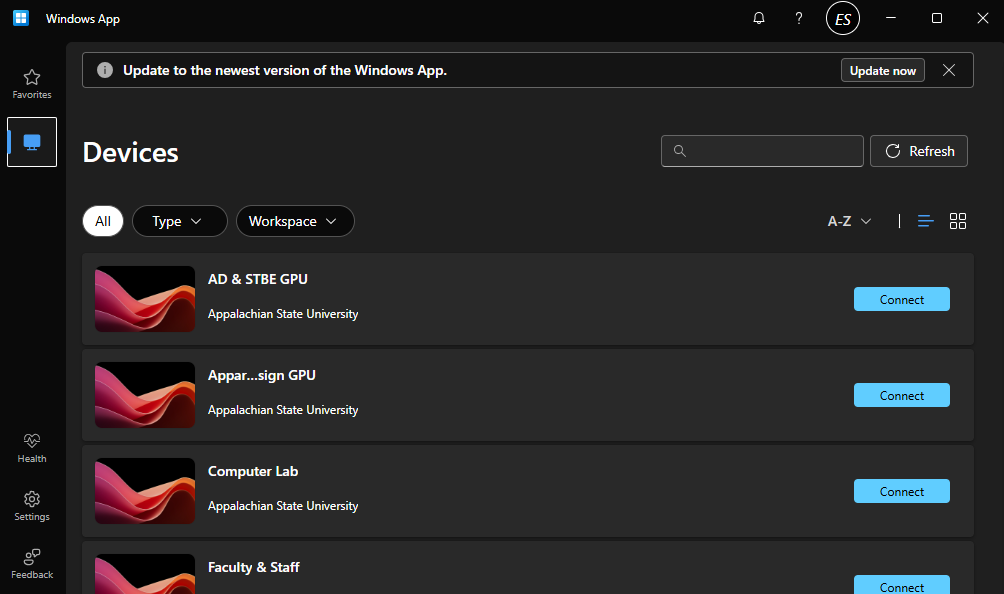Connect to Computer Lab

point(902,491)
